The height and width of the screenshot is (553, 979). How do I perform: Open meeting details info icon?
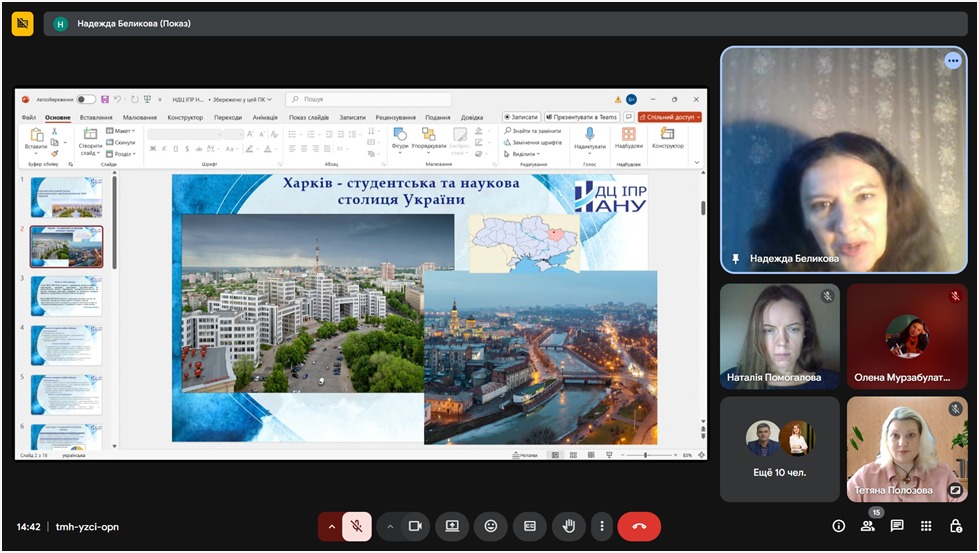839,526
